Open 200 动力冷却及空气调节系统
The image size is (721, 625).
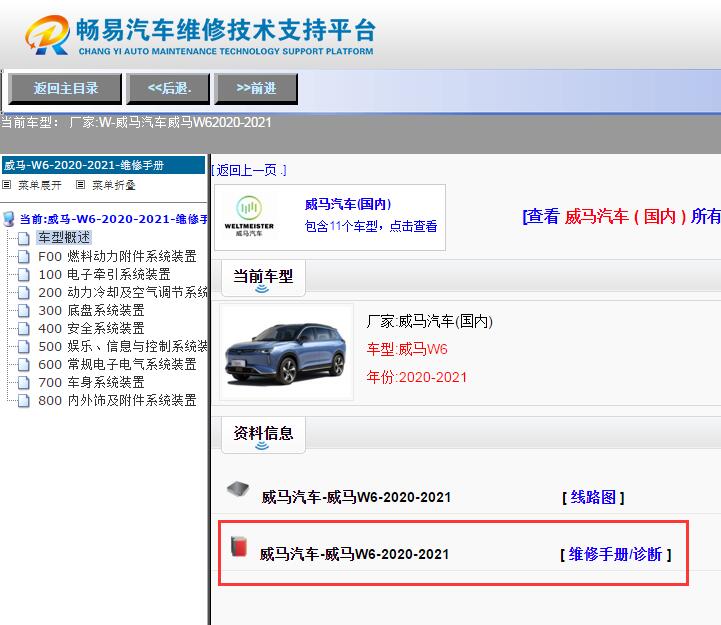[123, 292]
